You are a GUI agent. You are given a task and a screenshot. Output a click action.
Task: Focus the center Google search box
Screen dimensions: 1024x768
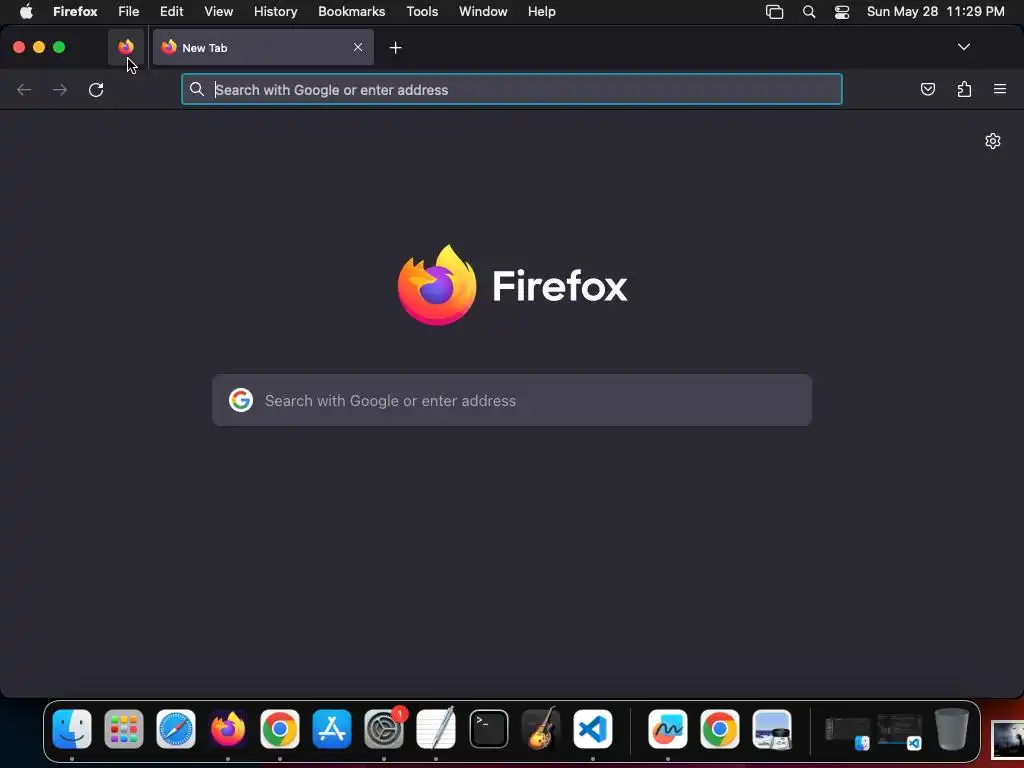512,400
